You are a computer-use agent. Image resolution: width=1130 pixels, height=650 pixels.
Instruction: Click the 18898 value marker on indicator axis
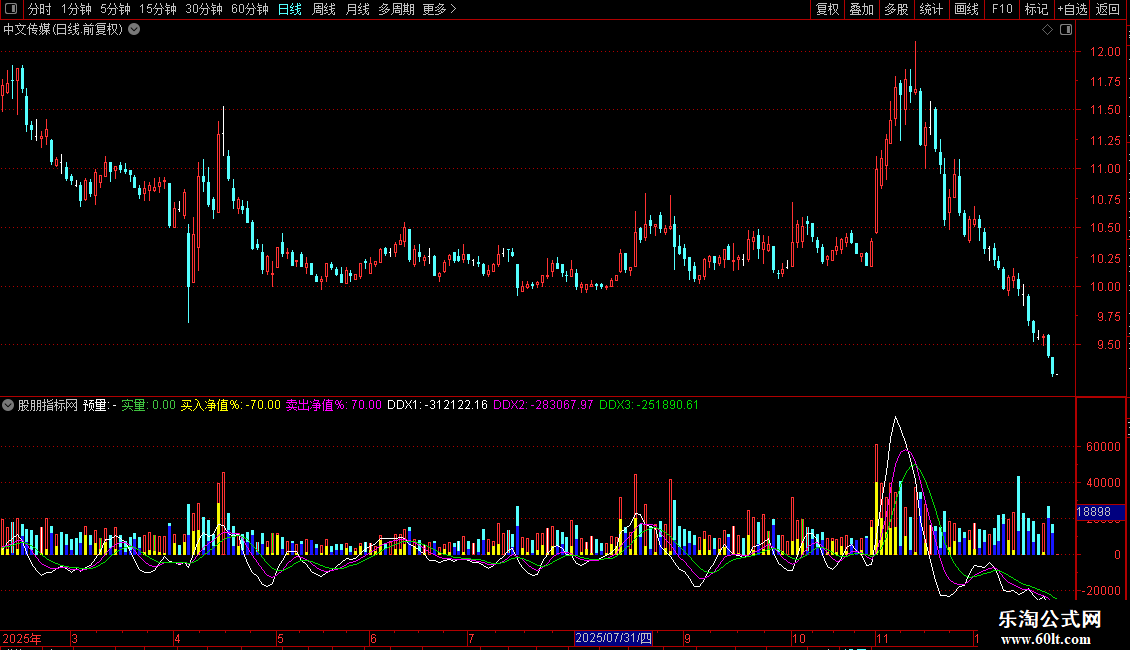[1095, 512]
